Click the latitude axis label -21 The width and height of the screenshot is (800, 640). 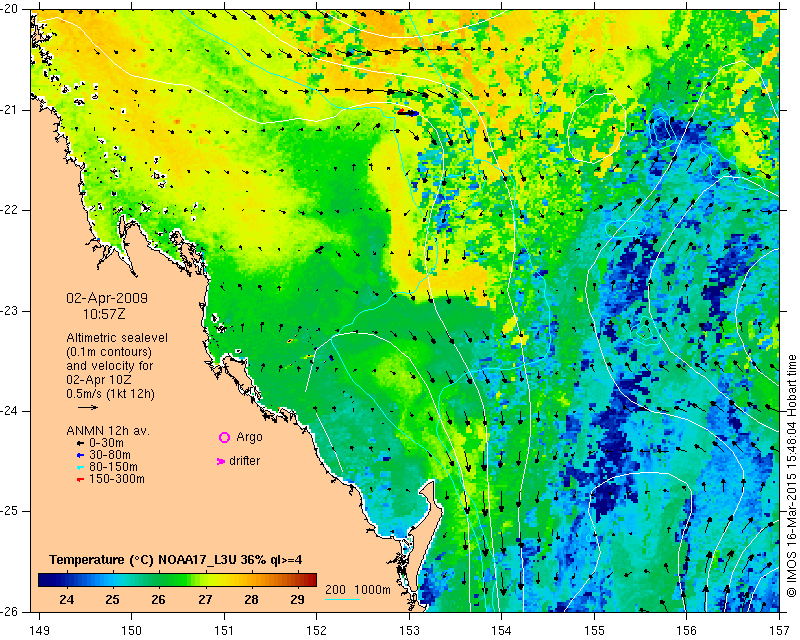(x=9, y=110)
